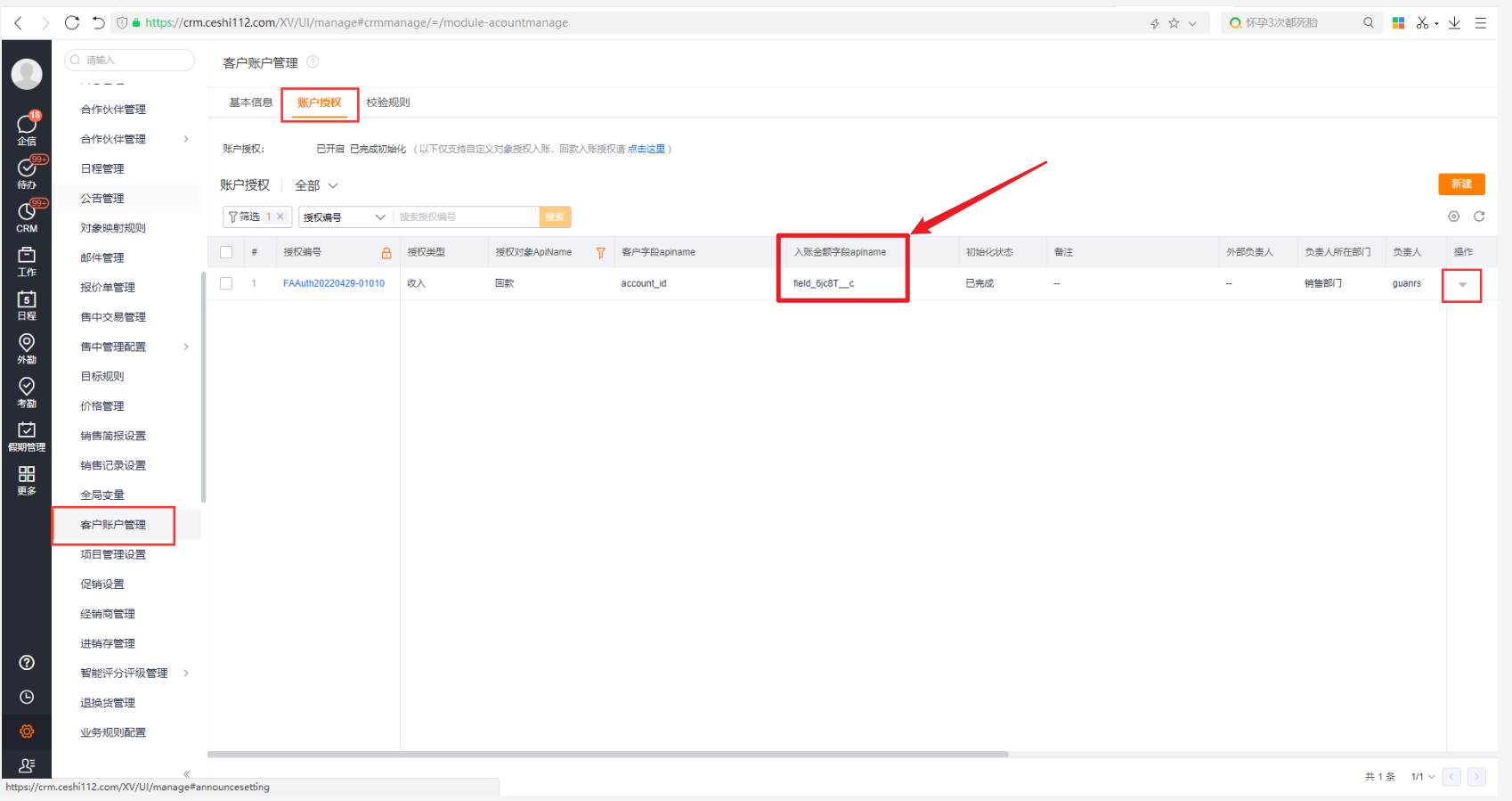Clear the 筛选 filter with the x icon
1512x801 pixels.
(x=280, y=217)
